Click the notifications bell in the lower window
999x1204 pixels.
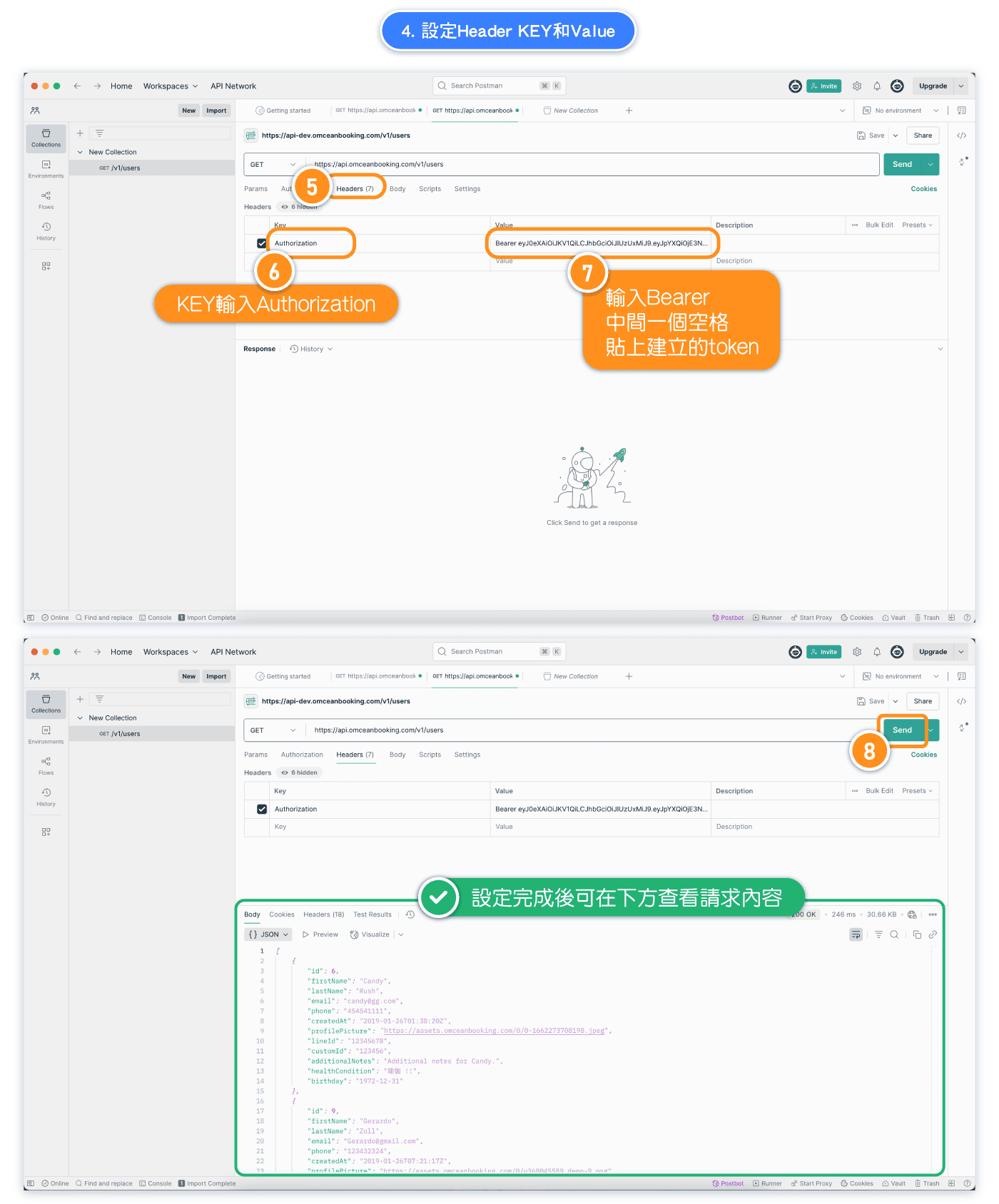[x=877, y=652]
